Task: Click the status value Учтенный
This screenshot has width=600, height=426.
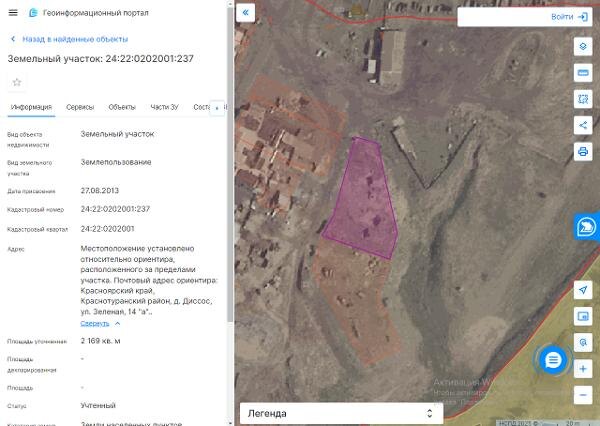Action: (98, 405)
